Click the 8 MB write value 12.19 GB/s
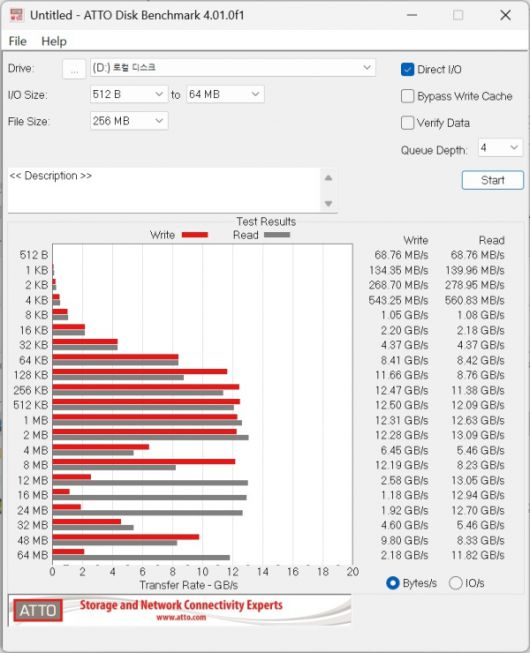Image resolution: width=530 pixels, height=653 pixels. click(401, 465)
